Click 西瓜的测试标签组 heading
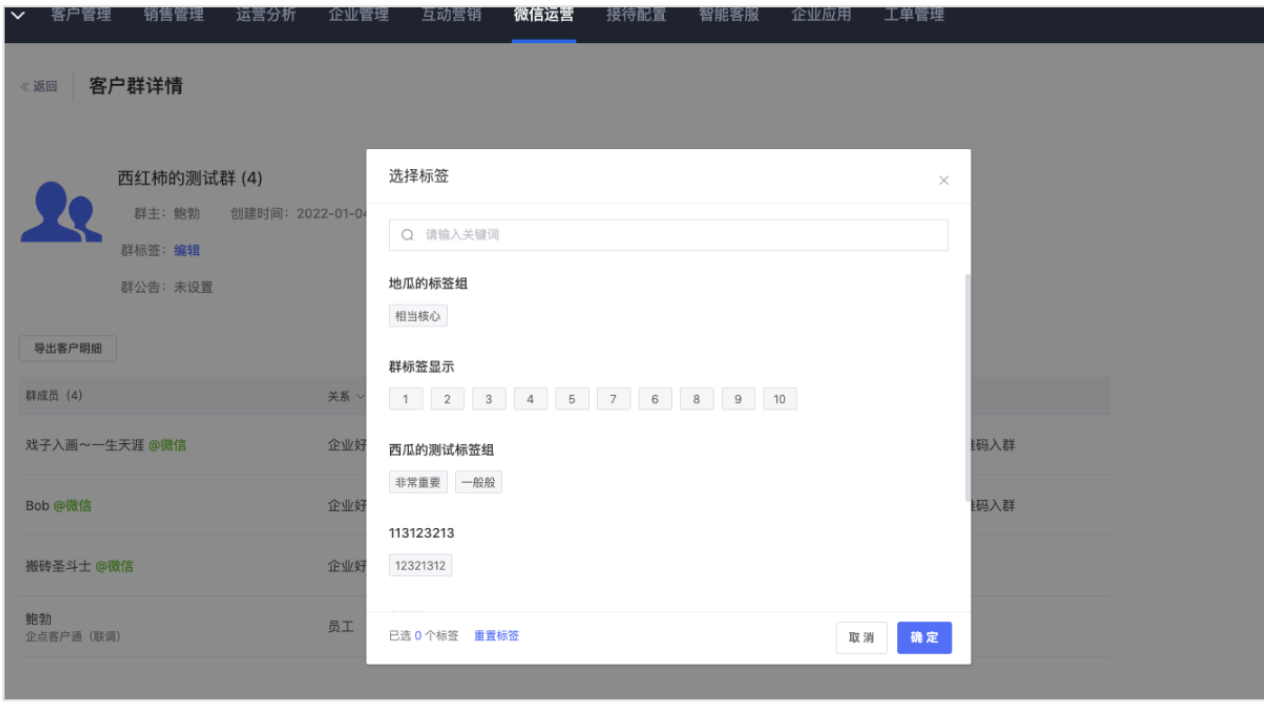 pyautogui.click(x=441, y=450)
